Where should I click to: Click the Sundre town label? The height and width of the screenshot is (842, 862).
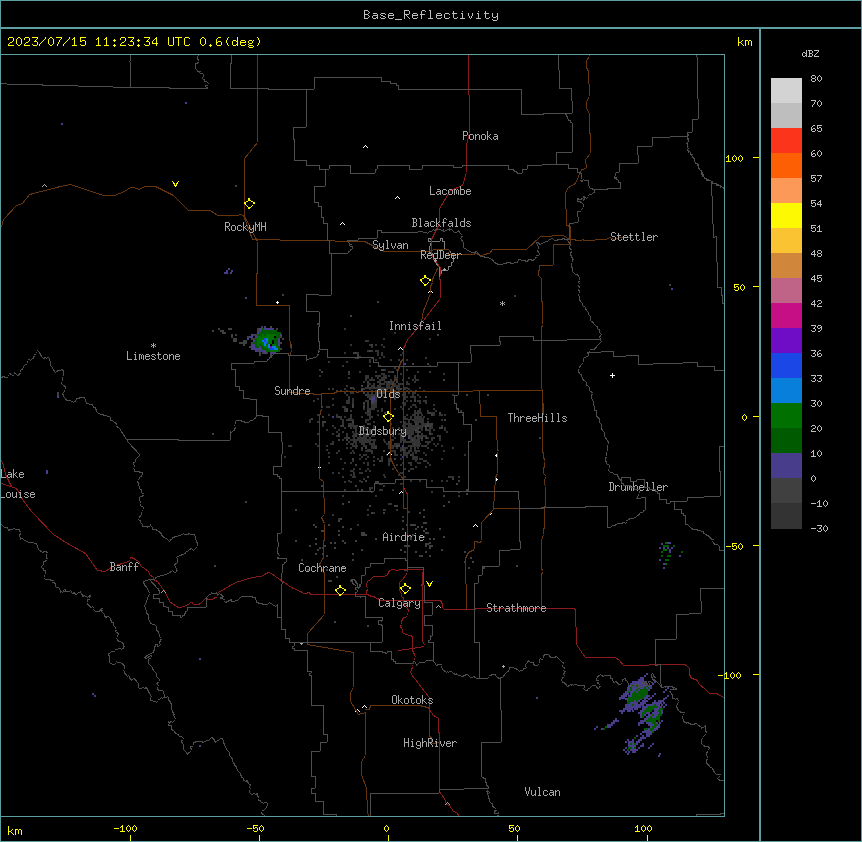click(292, 391)
